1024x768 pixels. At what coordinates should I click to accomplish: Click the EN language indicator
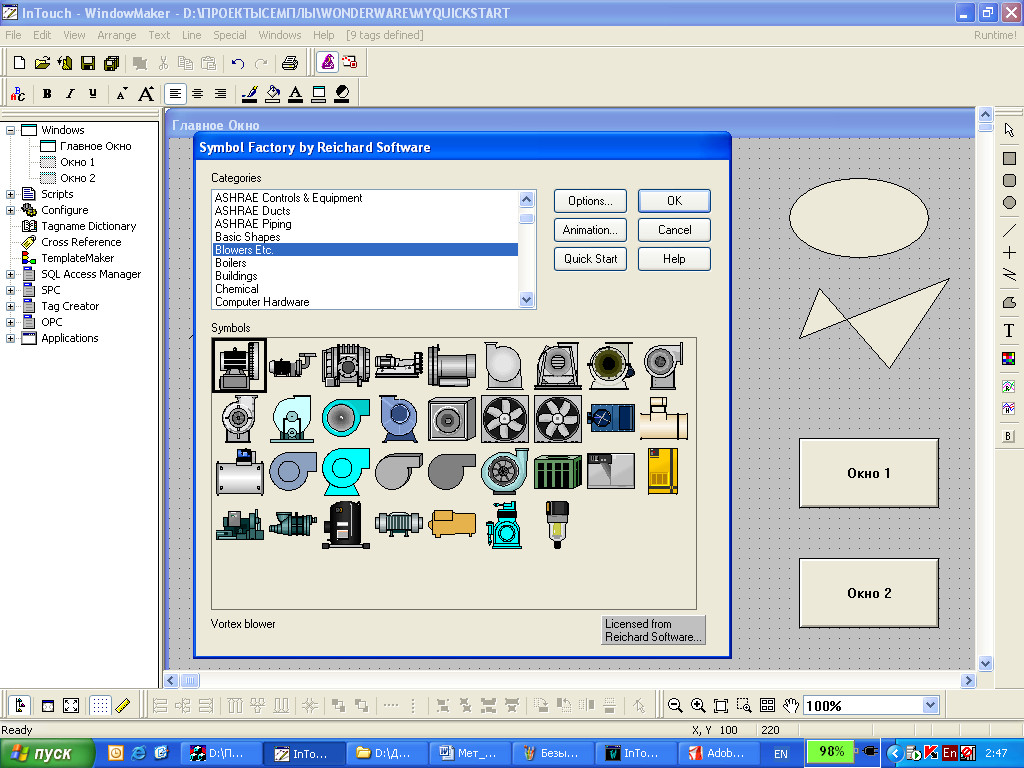click(x=780, y=754)
